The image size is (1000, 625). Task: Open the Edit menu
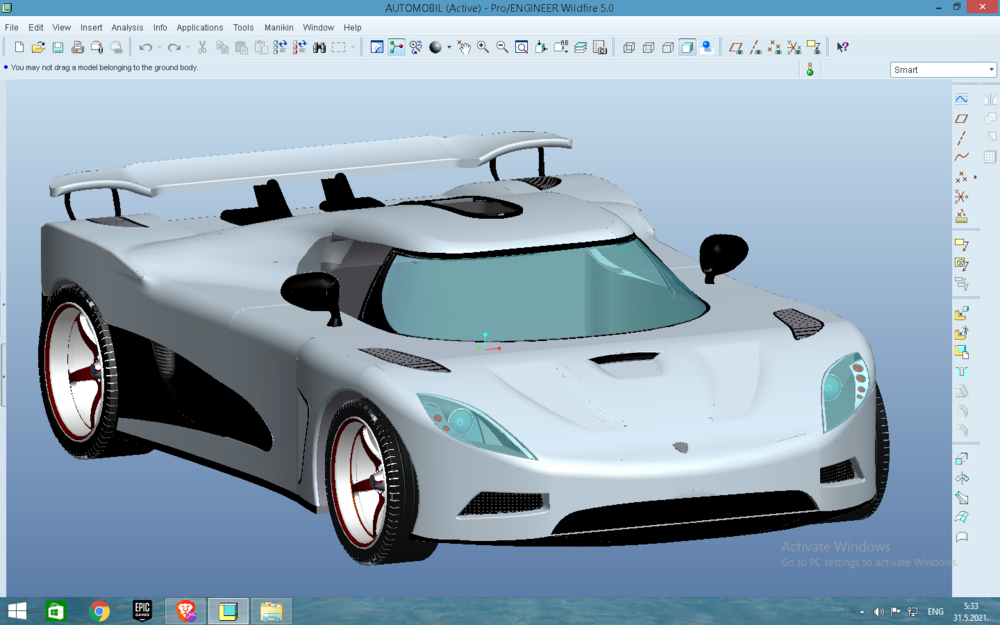[36, 27]
